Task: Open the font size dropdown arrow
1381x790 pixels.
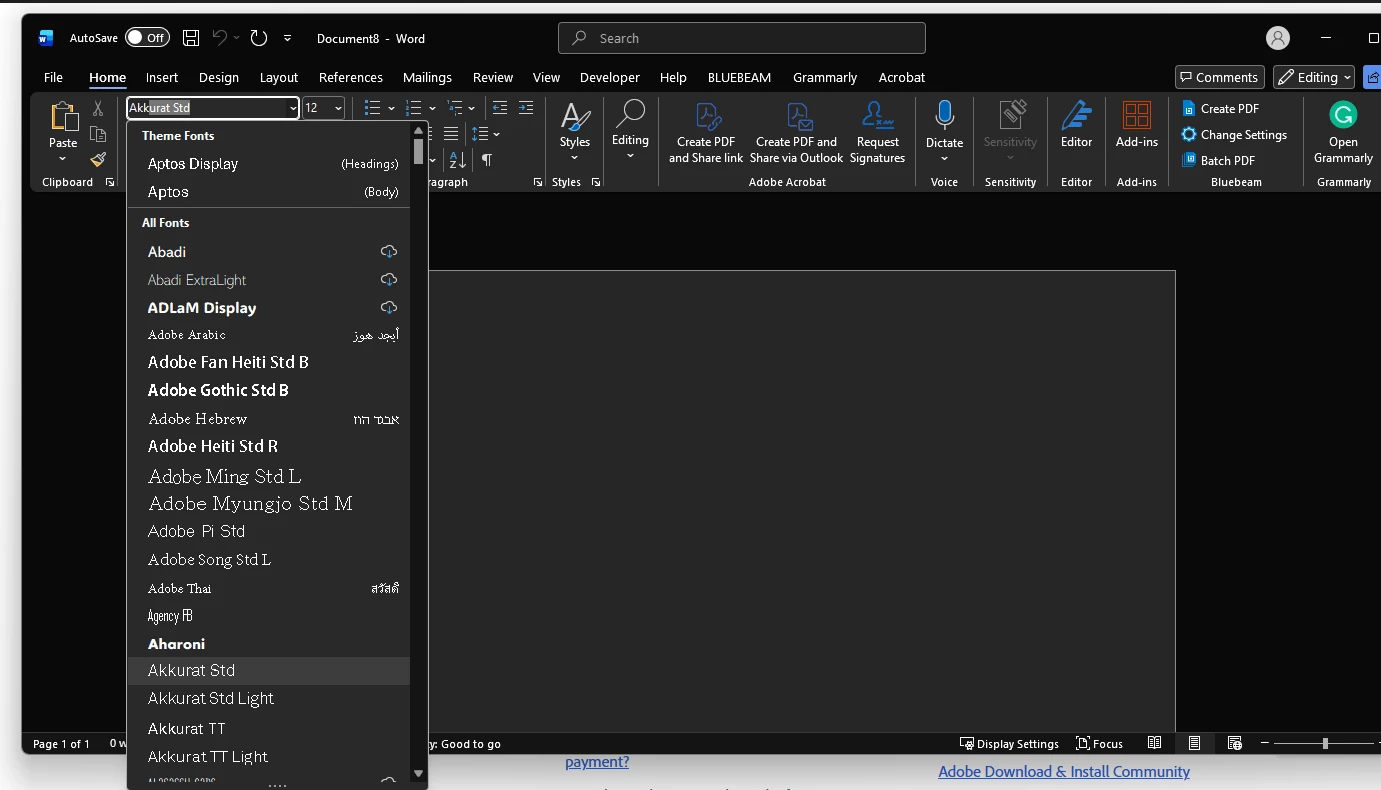Action: click(339, 108)
